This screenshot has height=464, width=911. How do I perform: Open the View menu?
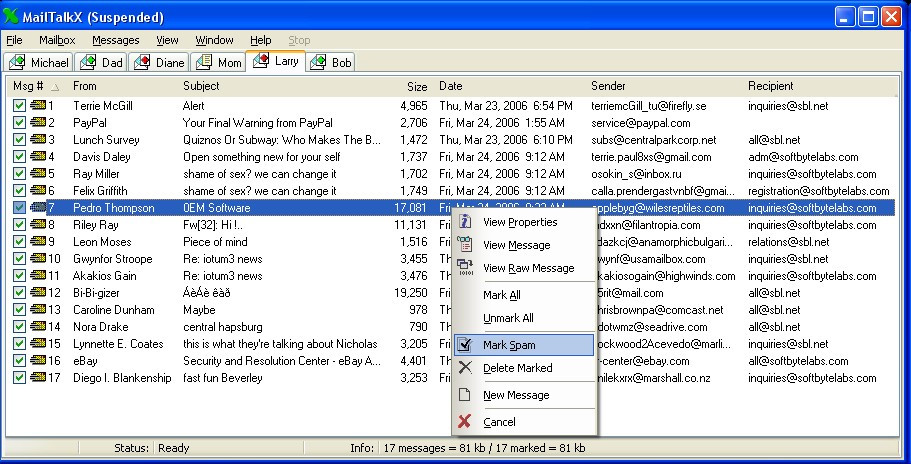(167, 40)
